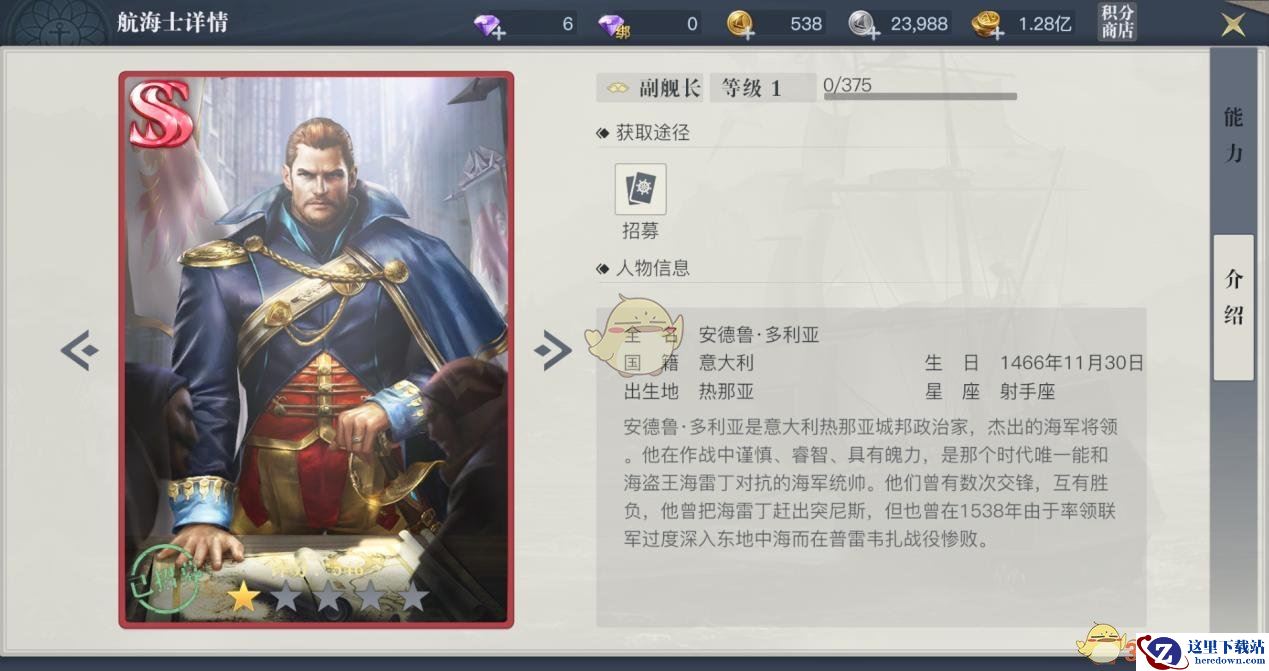Close the navigator details screen
Viewport: 1269px width, 671px height.
click(x=1233, y=24)
